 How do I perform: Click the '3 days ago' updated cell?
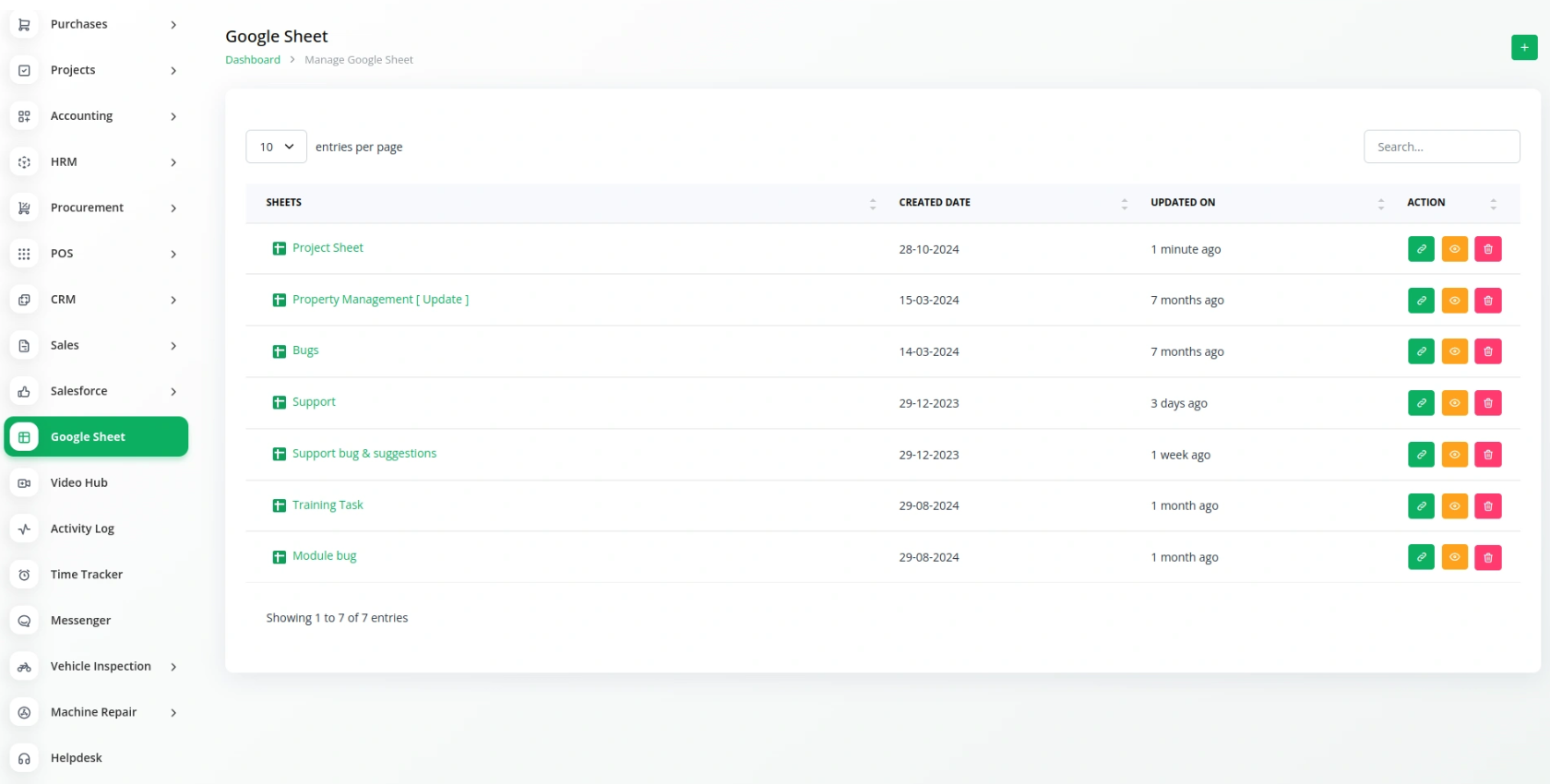pyautogui.click(x=1178, y=404)
